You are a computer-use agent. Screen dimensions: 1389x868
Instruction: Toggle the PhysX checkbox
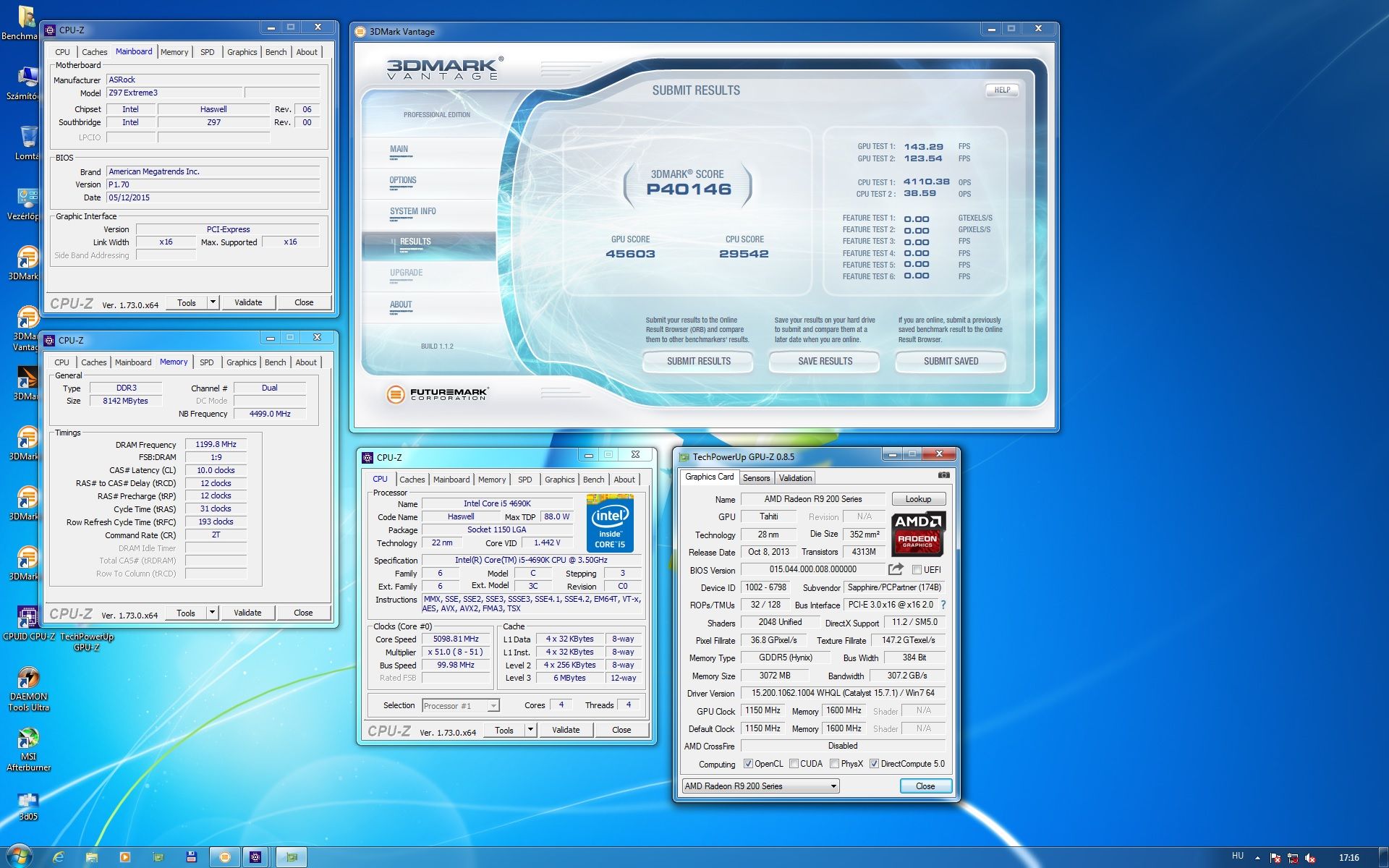click(835, 764)
